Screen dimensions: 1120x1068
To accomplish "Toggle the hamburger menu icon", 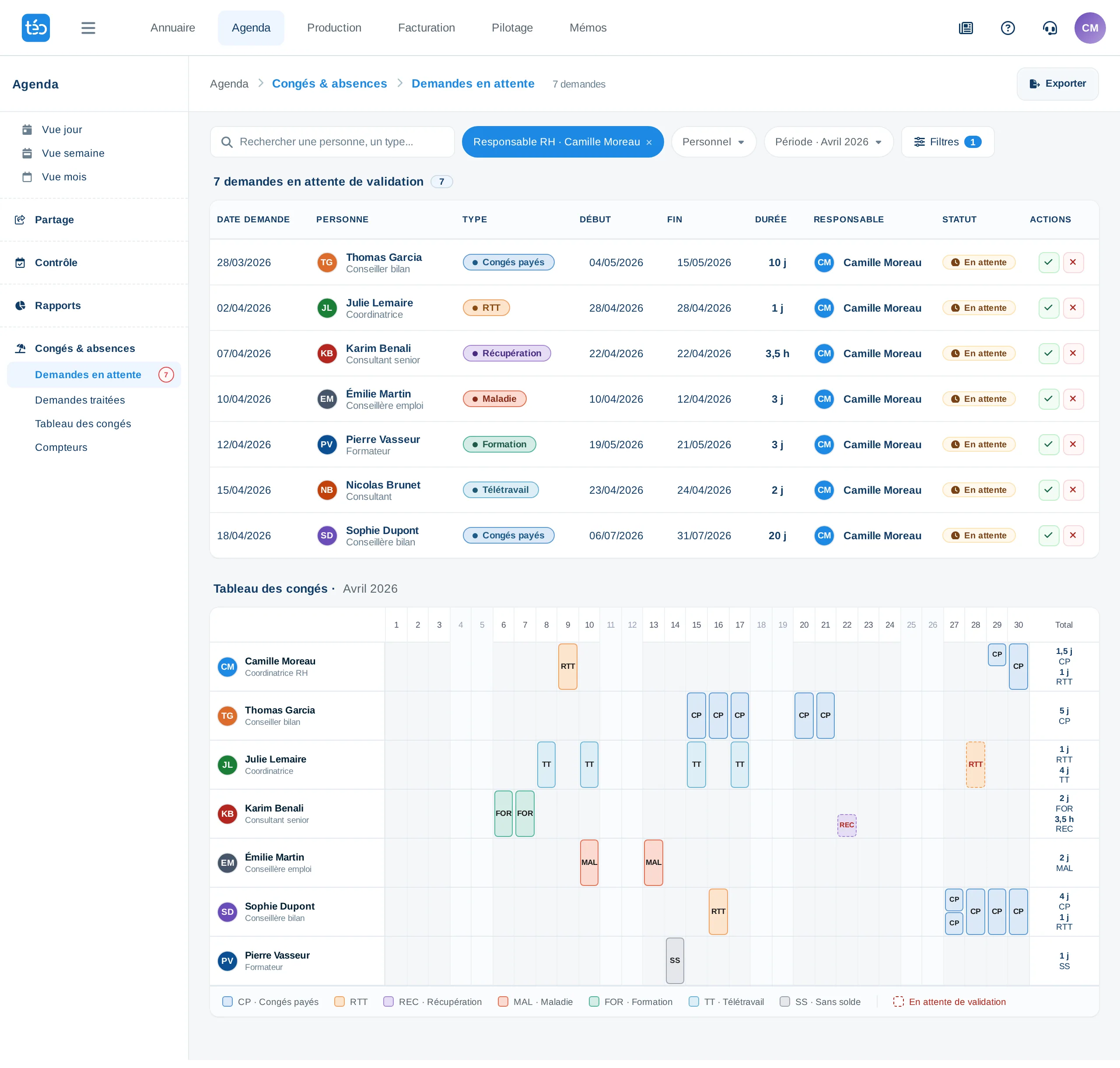I will (x=88, y=28).
